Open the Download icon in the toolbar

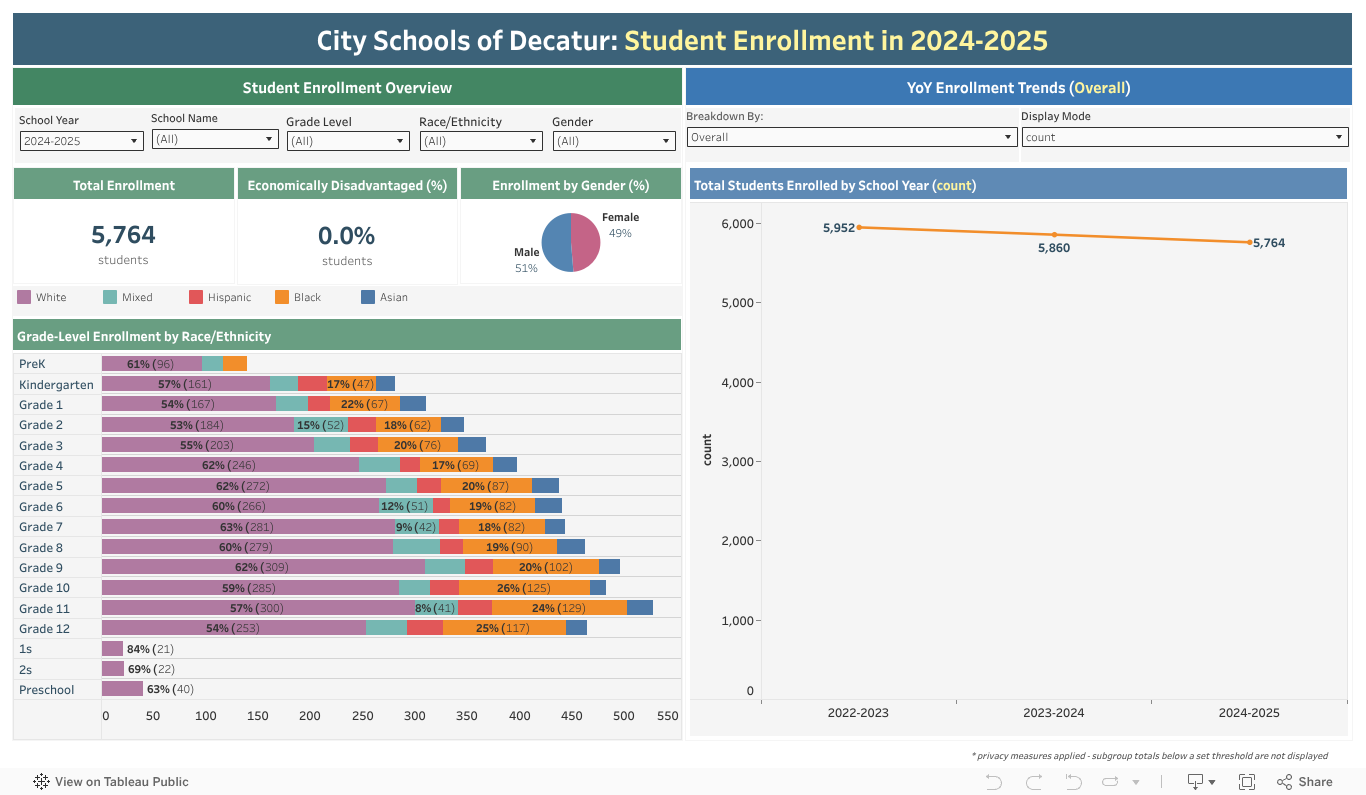(x=1196, y=781)
